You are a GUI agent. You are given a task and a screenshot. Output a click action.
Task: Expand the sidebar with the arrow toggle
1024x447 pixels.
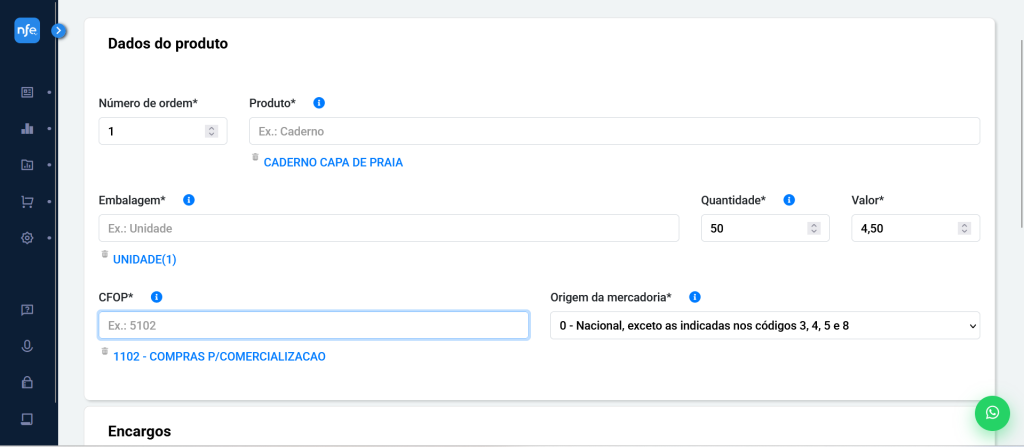coord(59,31)
